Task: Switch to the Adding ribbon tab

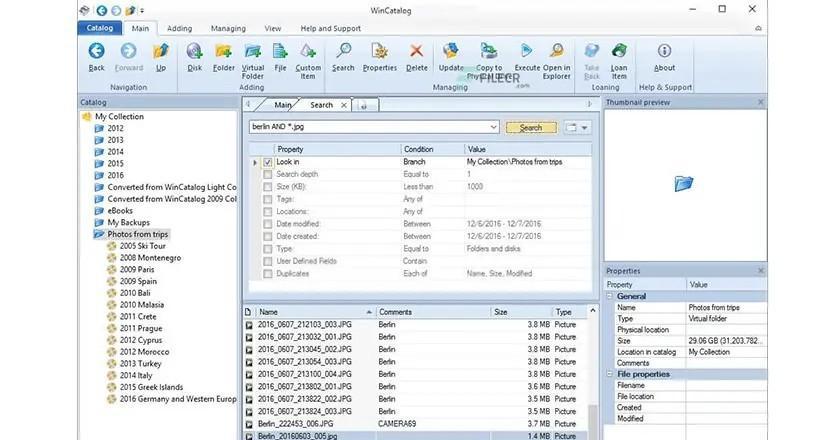Action: coord(179,28)
